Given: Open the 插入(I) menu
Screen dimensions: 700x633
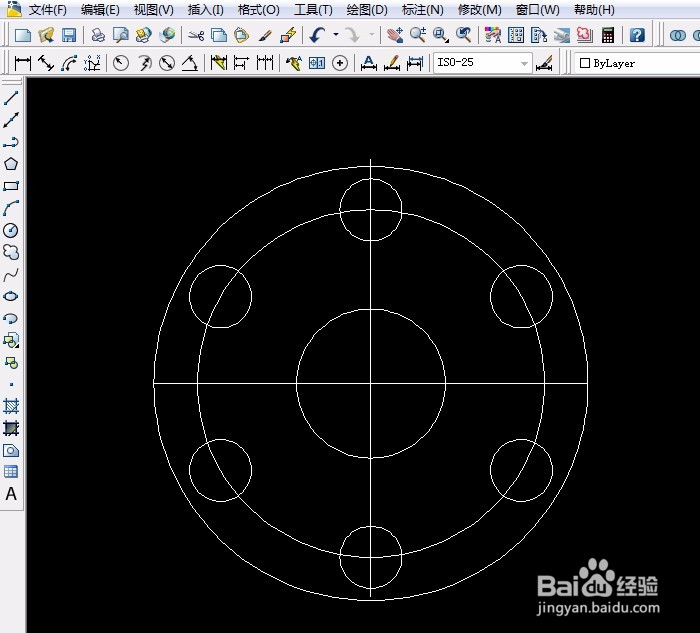Looking at the screenshot, I should coord(205,9).
